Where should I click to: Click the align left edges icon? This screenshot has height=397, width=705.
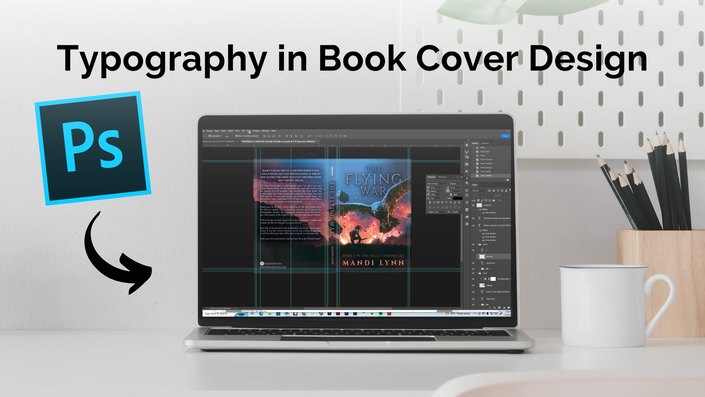(264, 136)
